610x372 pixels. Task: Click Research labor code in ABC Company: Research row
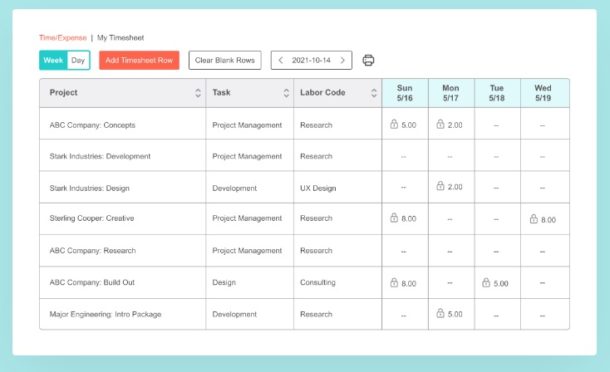pos(316,251)
